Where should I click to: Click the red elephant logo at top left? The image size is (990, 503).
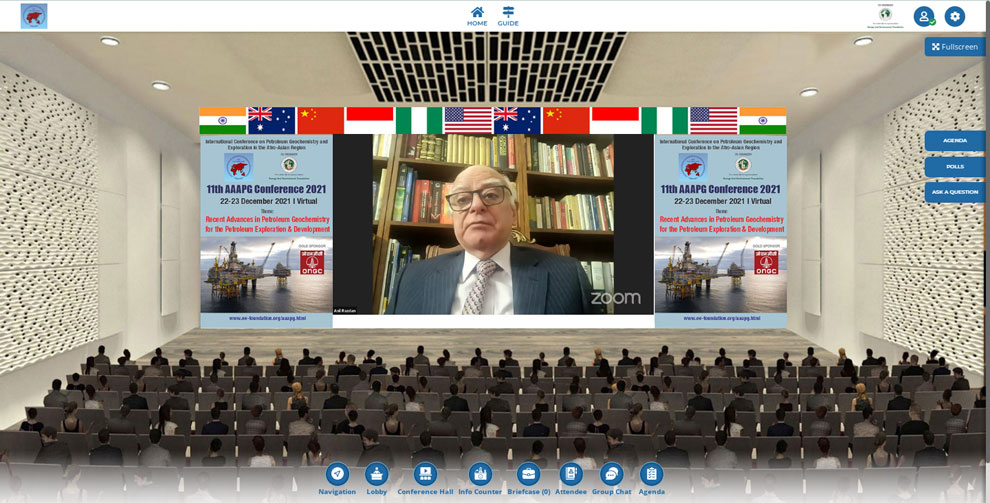[34, 16]
